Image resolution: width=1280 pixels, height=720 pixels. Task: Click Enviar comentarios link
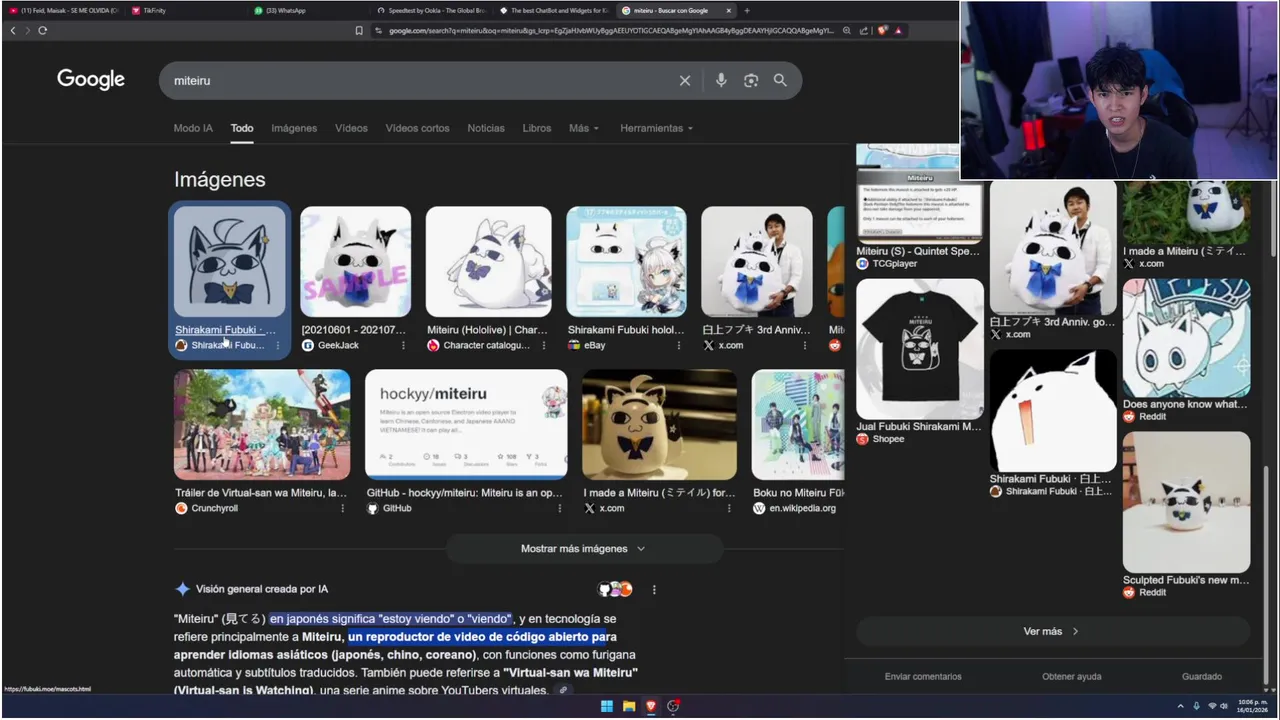[x=923, y=677]
